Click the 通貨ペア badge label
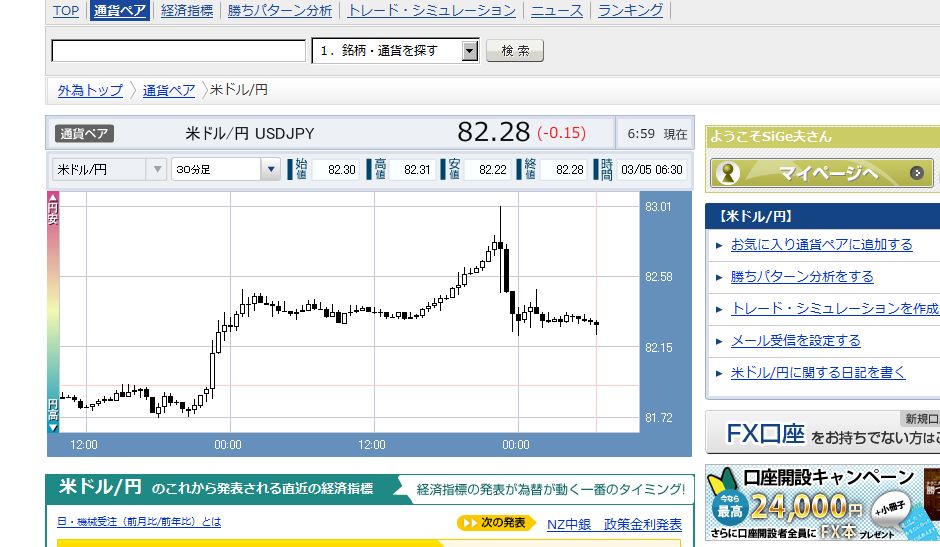 click(x=85, y=133)
